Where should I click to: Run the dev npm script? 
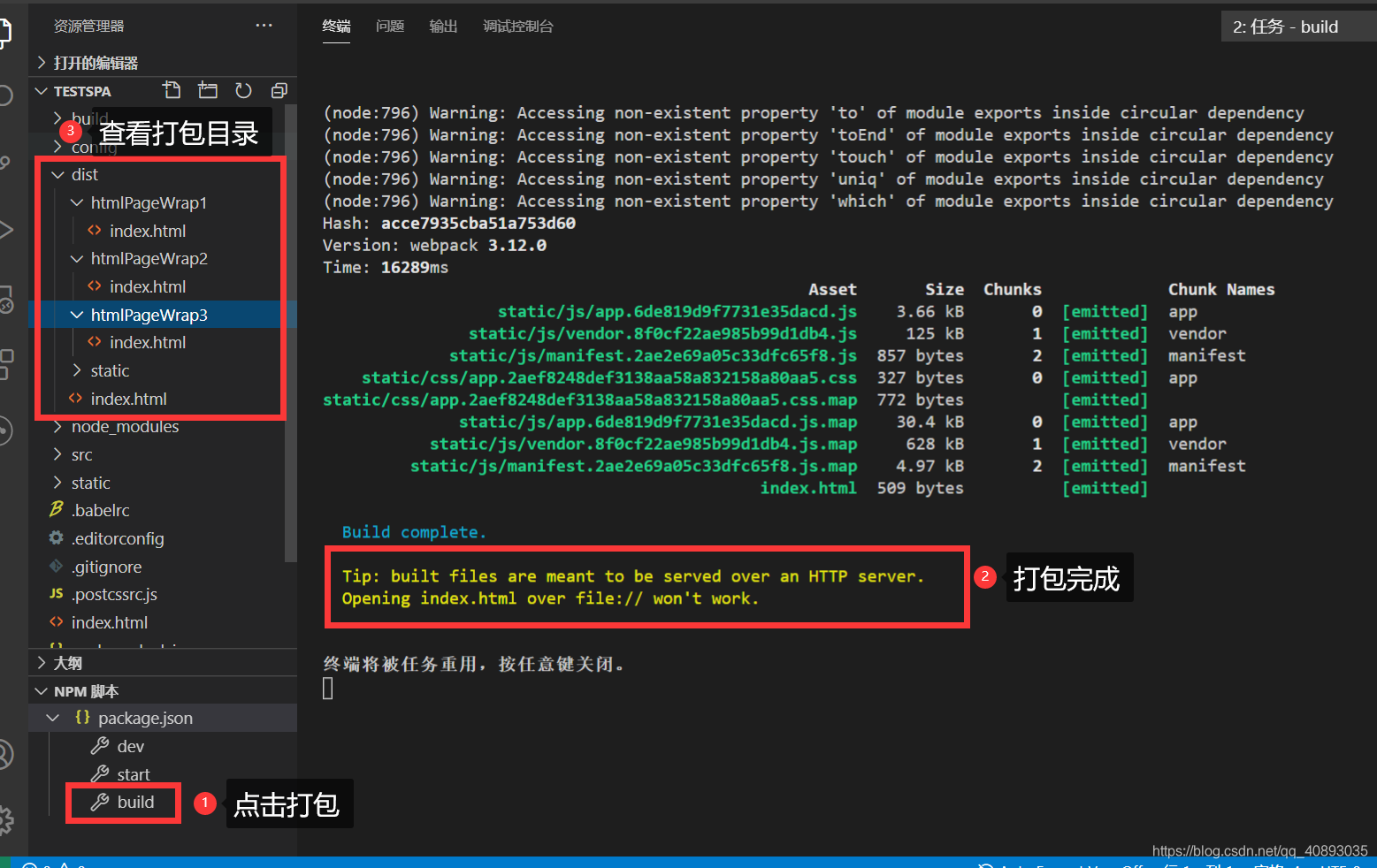click(131, 747)
